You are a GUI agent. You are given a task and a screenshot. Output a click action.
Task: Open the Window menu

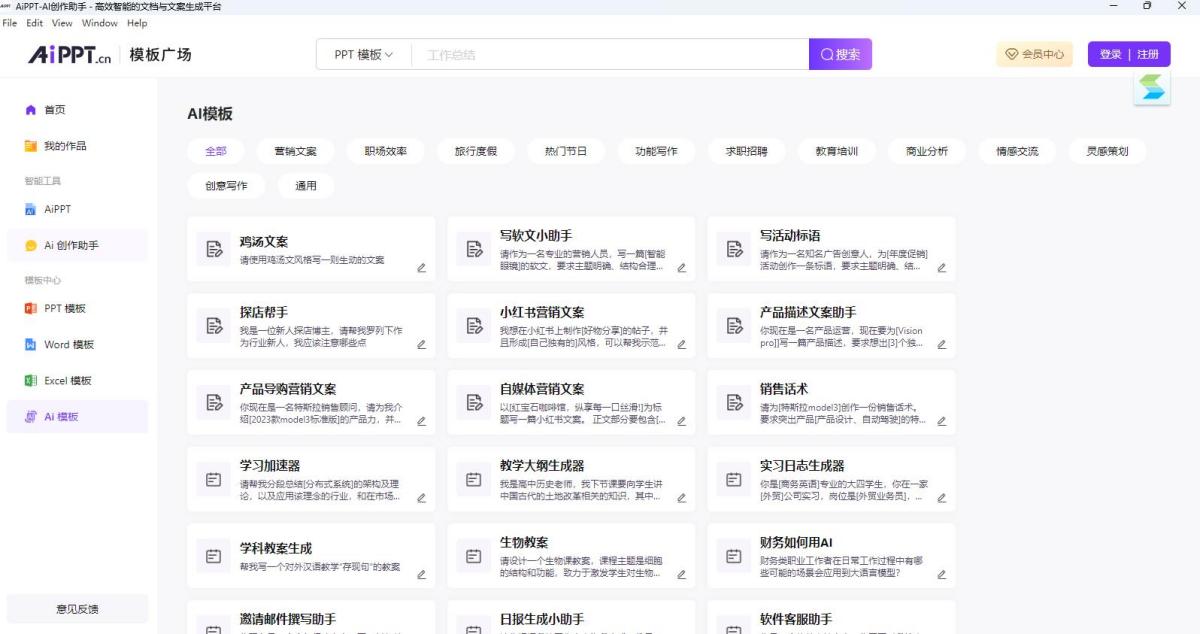point(99,23)
